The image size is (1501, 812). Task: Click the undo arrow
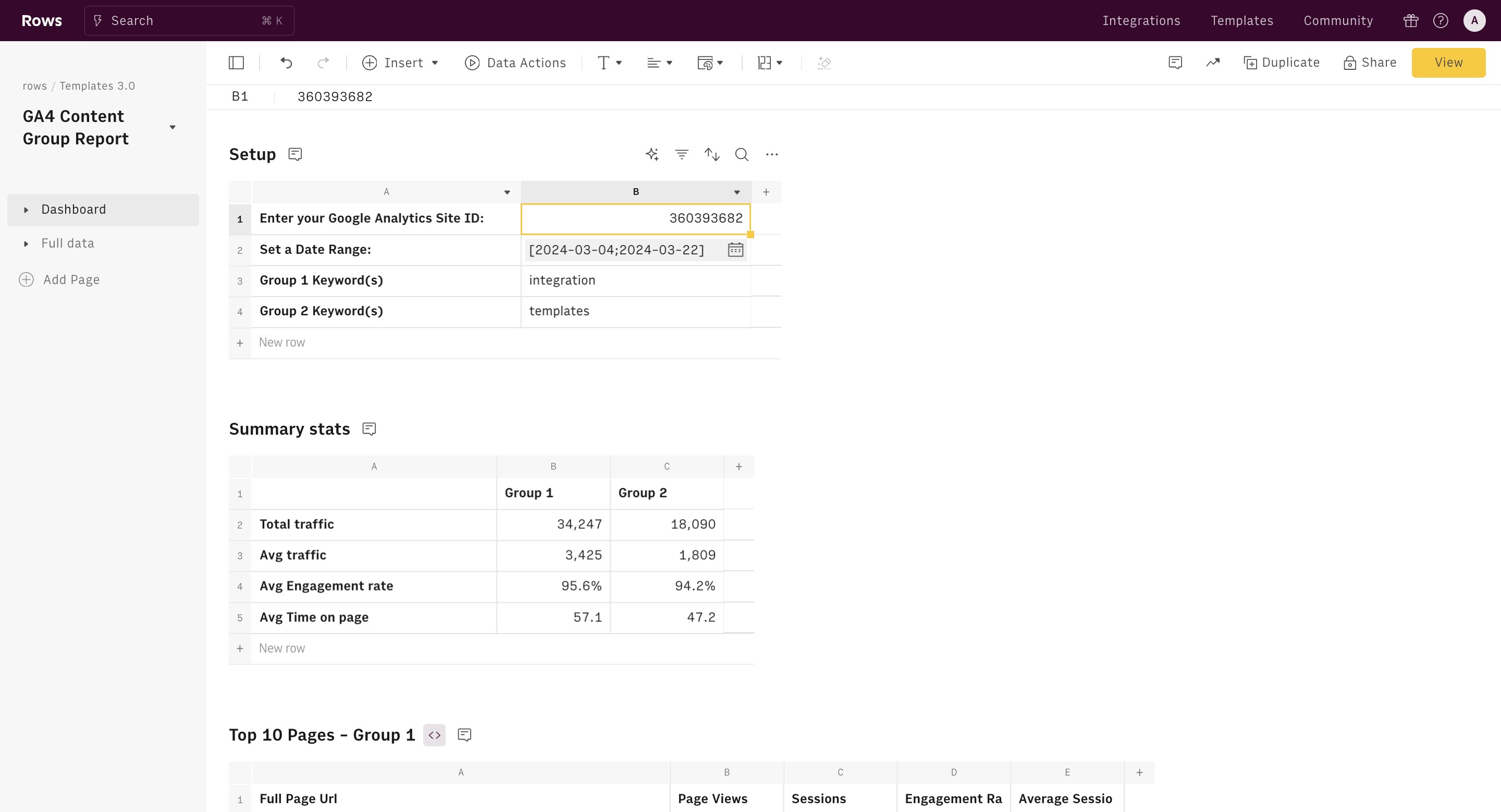[286, 63]
